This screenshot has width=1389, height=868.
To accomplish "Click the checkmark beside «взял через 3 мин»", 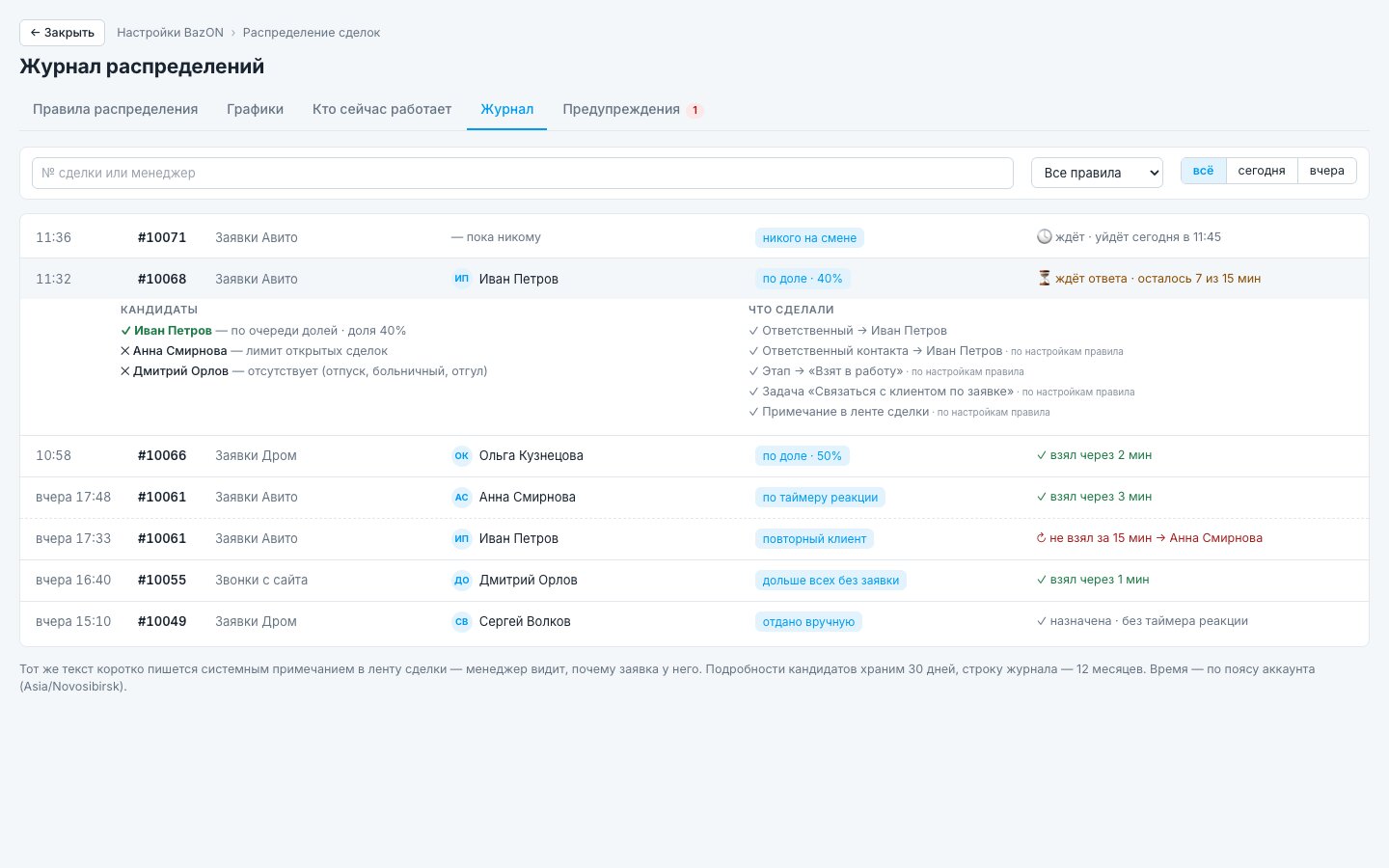I will click(1042, 497).
